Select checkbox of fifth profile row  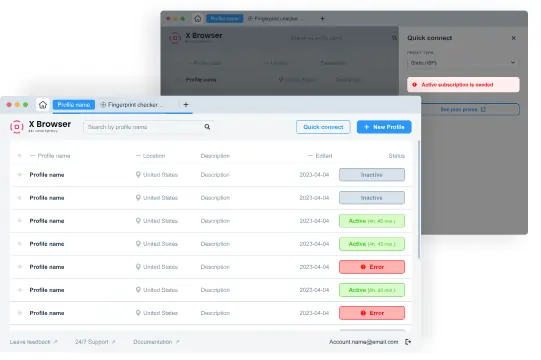pos(20,267)
